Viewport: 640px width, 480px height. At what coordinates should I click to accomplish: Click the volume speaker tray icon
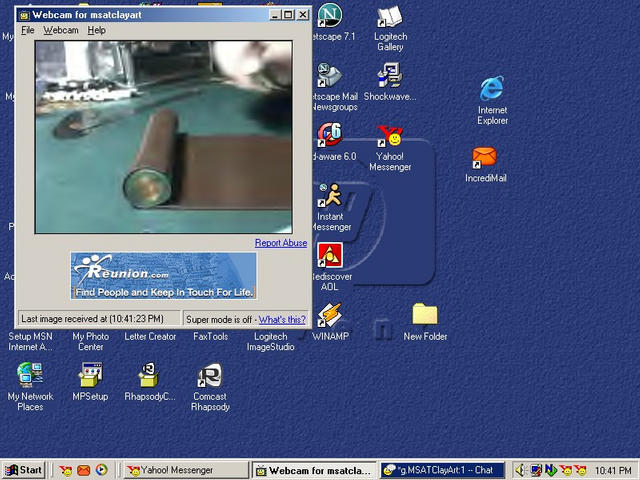[520, 471]
